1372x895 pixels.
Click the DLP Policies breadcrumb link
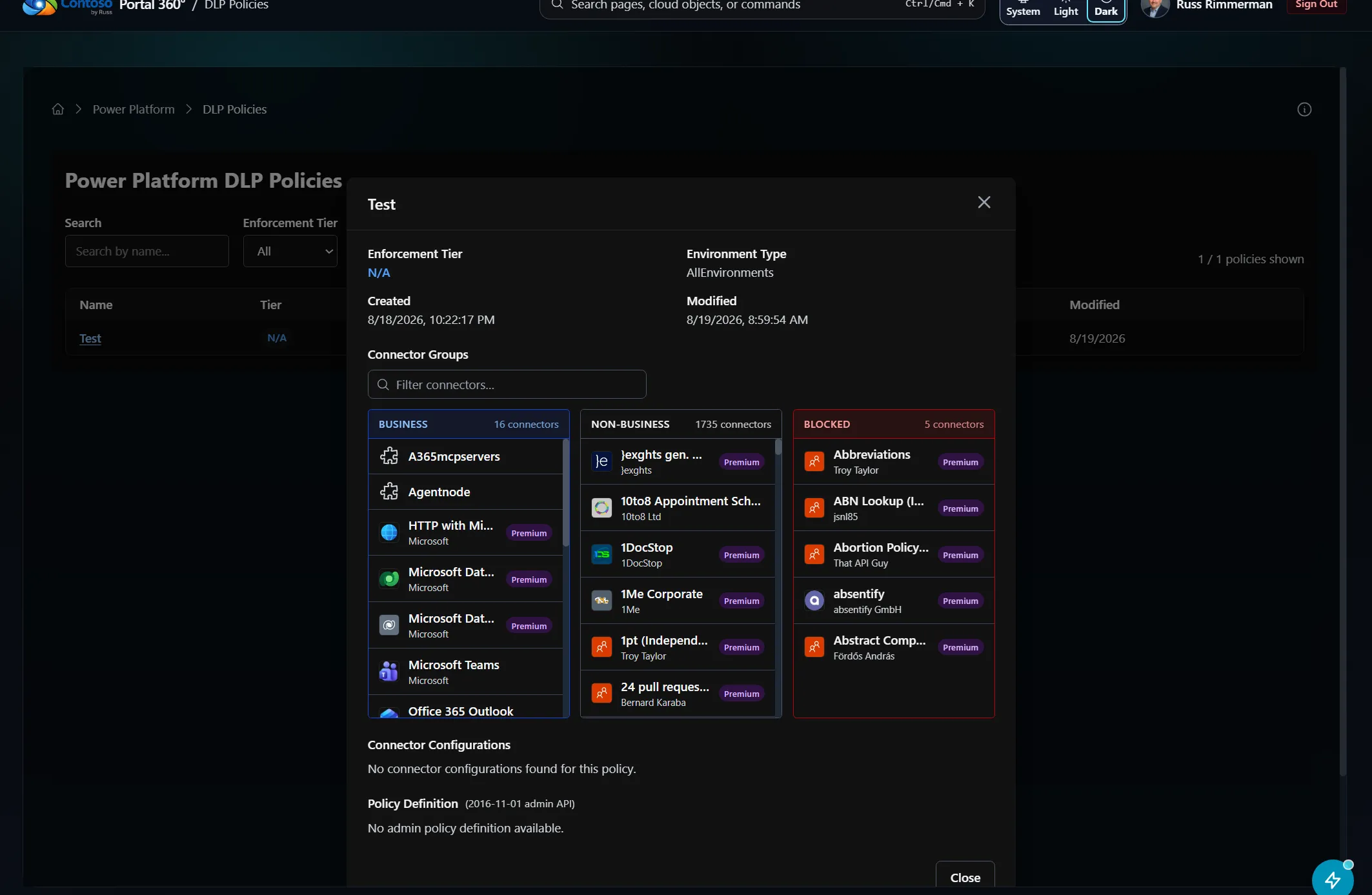(234, 109)
